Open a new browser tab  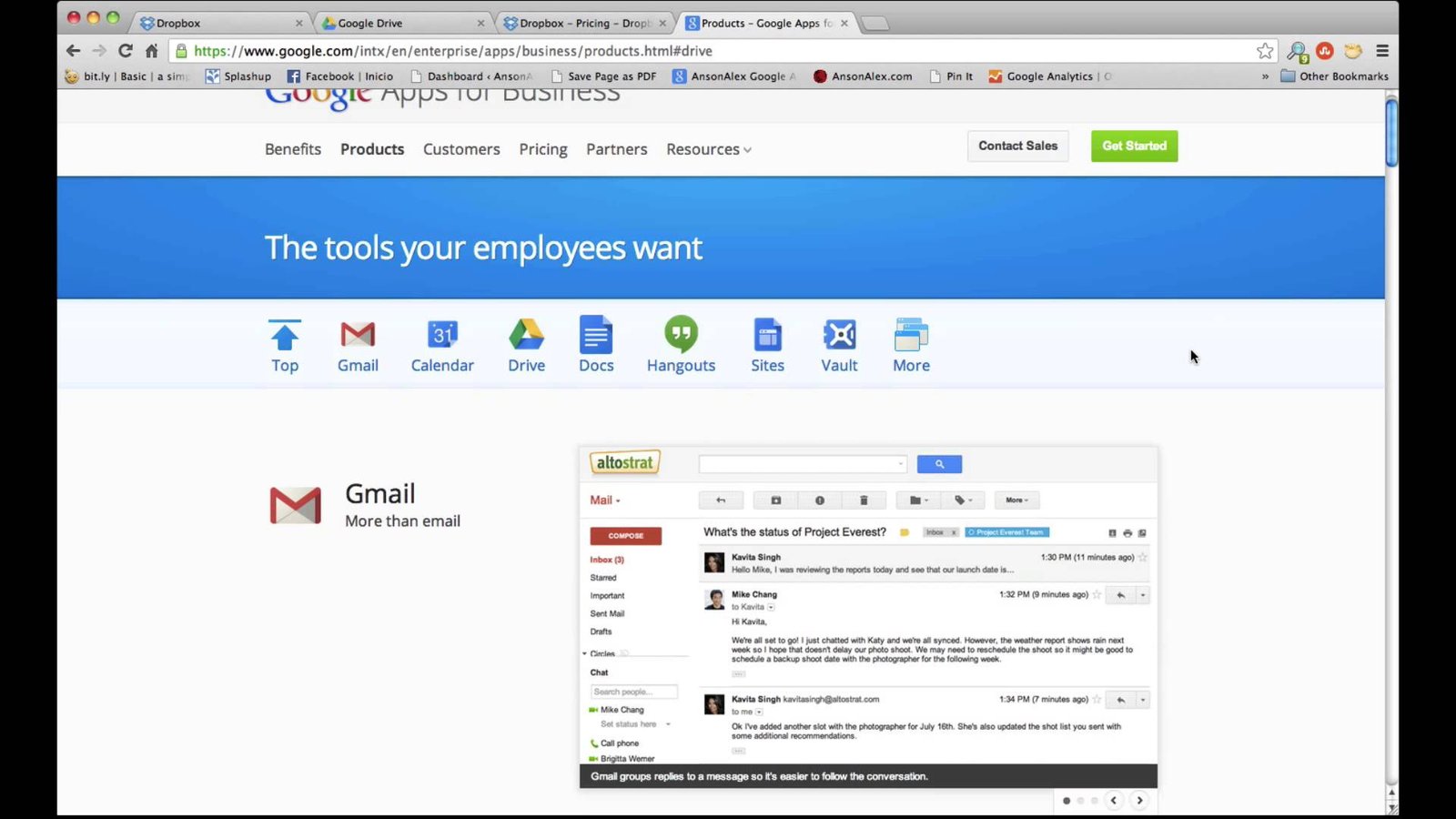[x=875, y=24]
